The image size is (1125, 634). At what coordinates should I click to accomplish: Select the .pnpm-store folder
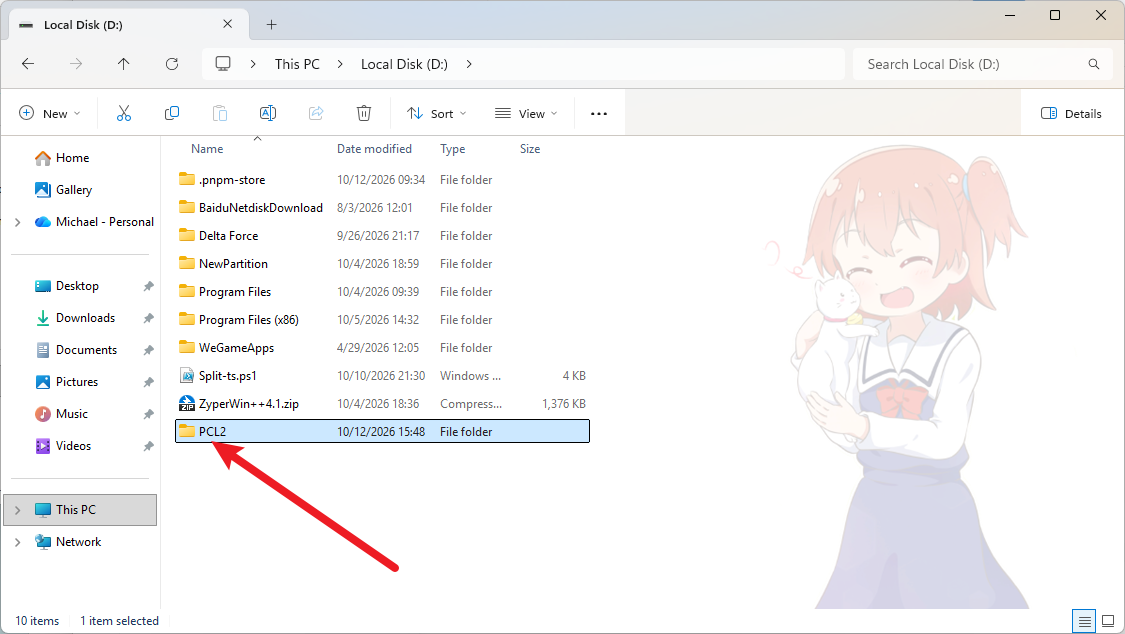tap(382, 180)
